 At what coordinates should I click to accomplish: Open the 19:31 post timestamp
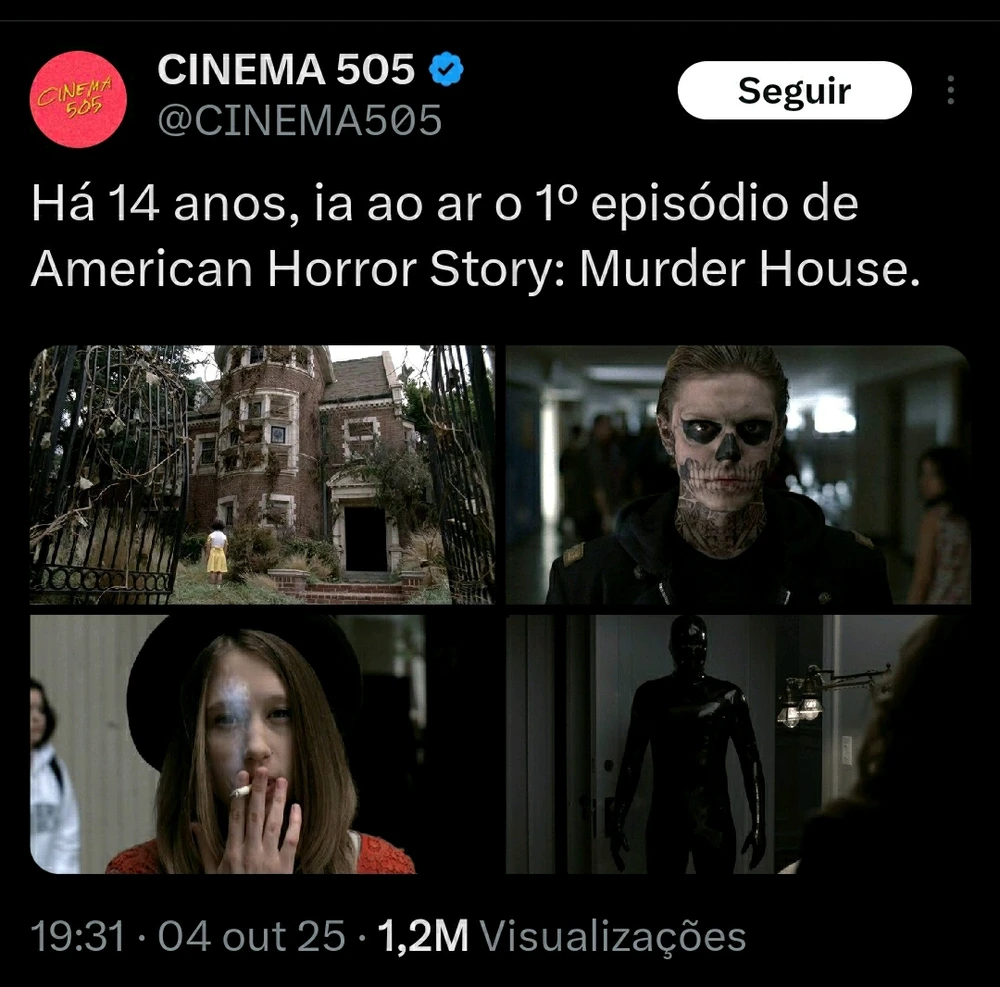tap(78, 937)
